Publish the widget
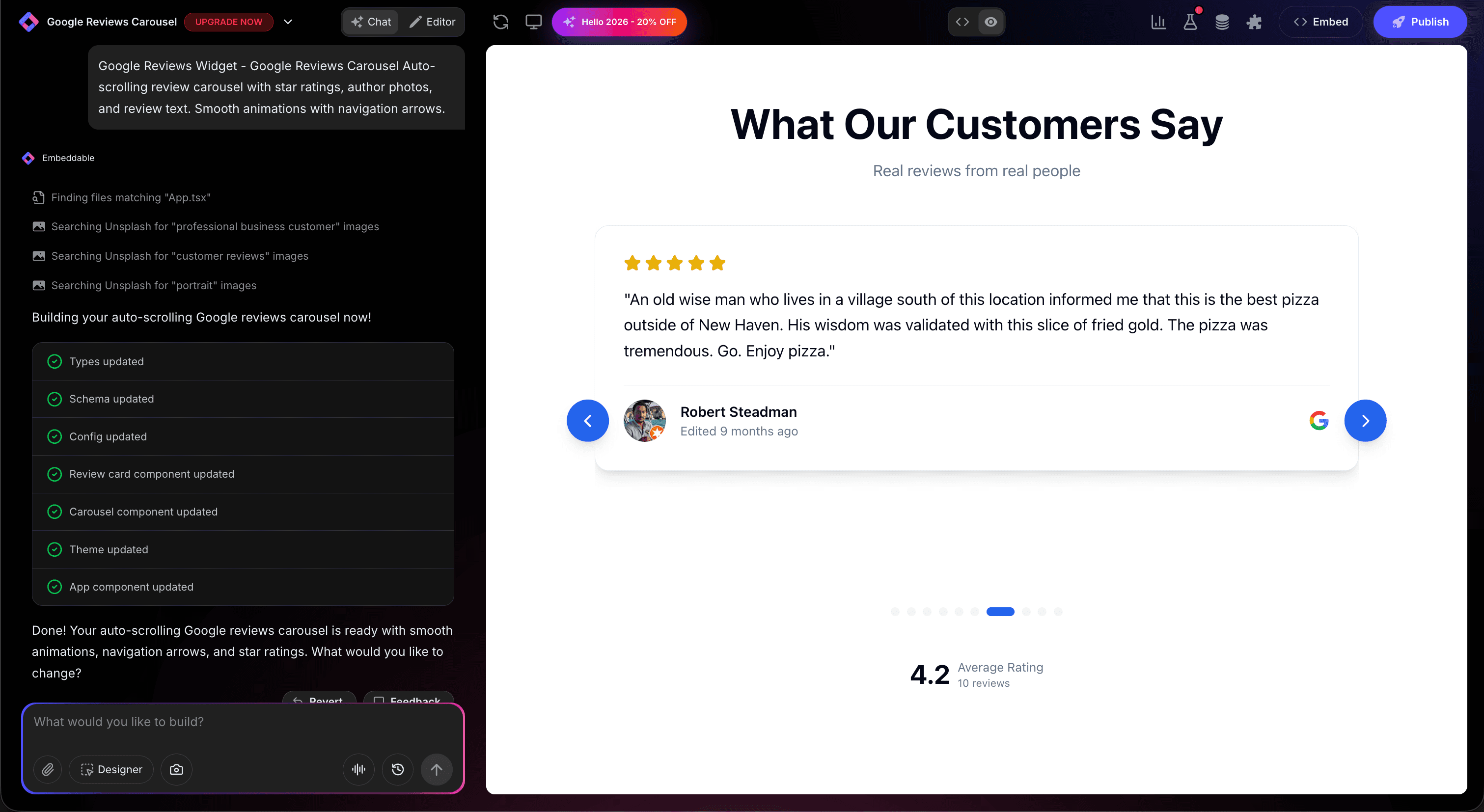The image size is (1484, 812). click(1420, 21)
